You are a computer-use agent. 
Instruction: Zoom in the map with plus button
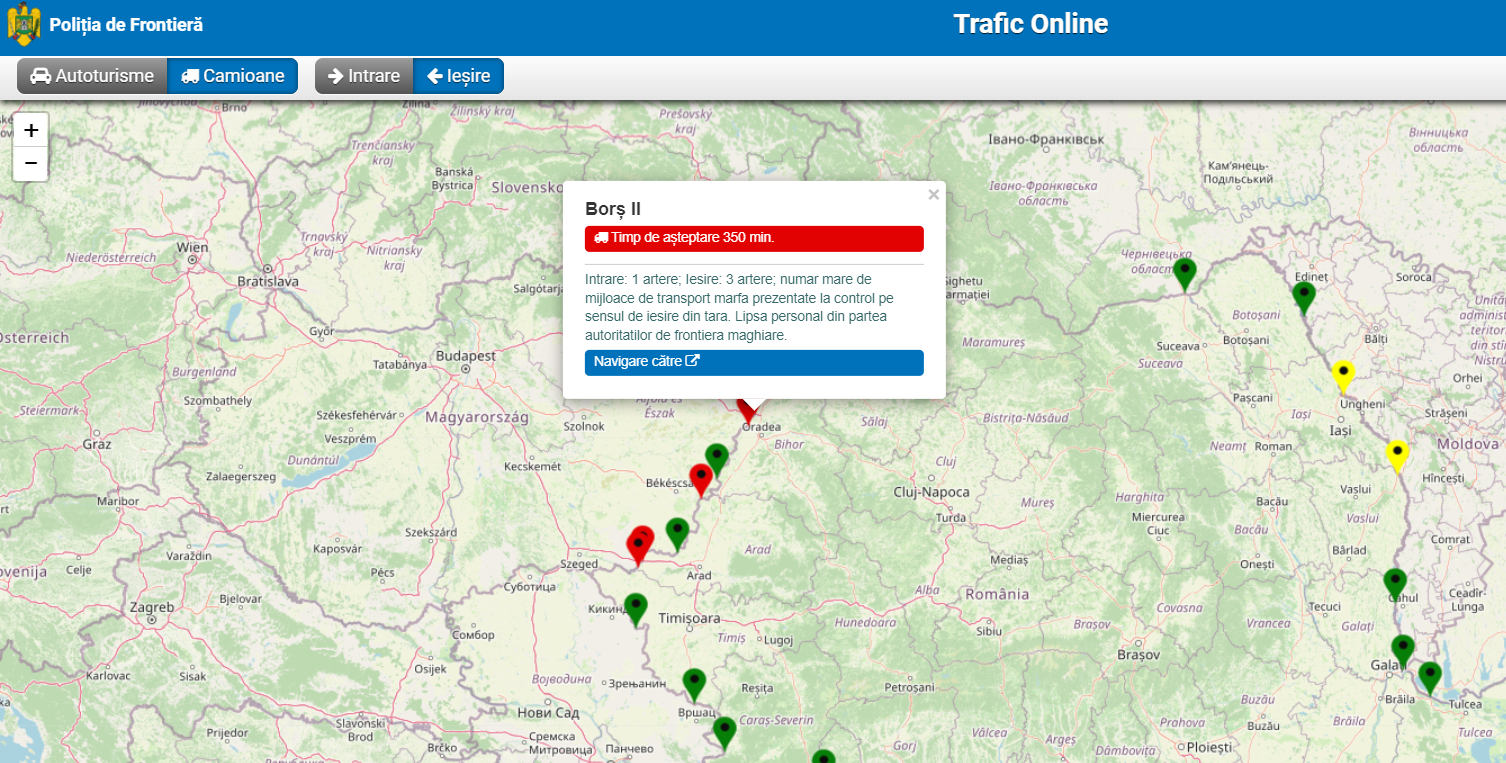click(x=31, y=130)
